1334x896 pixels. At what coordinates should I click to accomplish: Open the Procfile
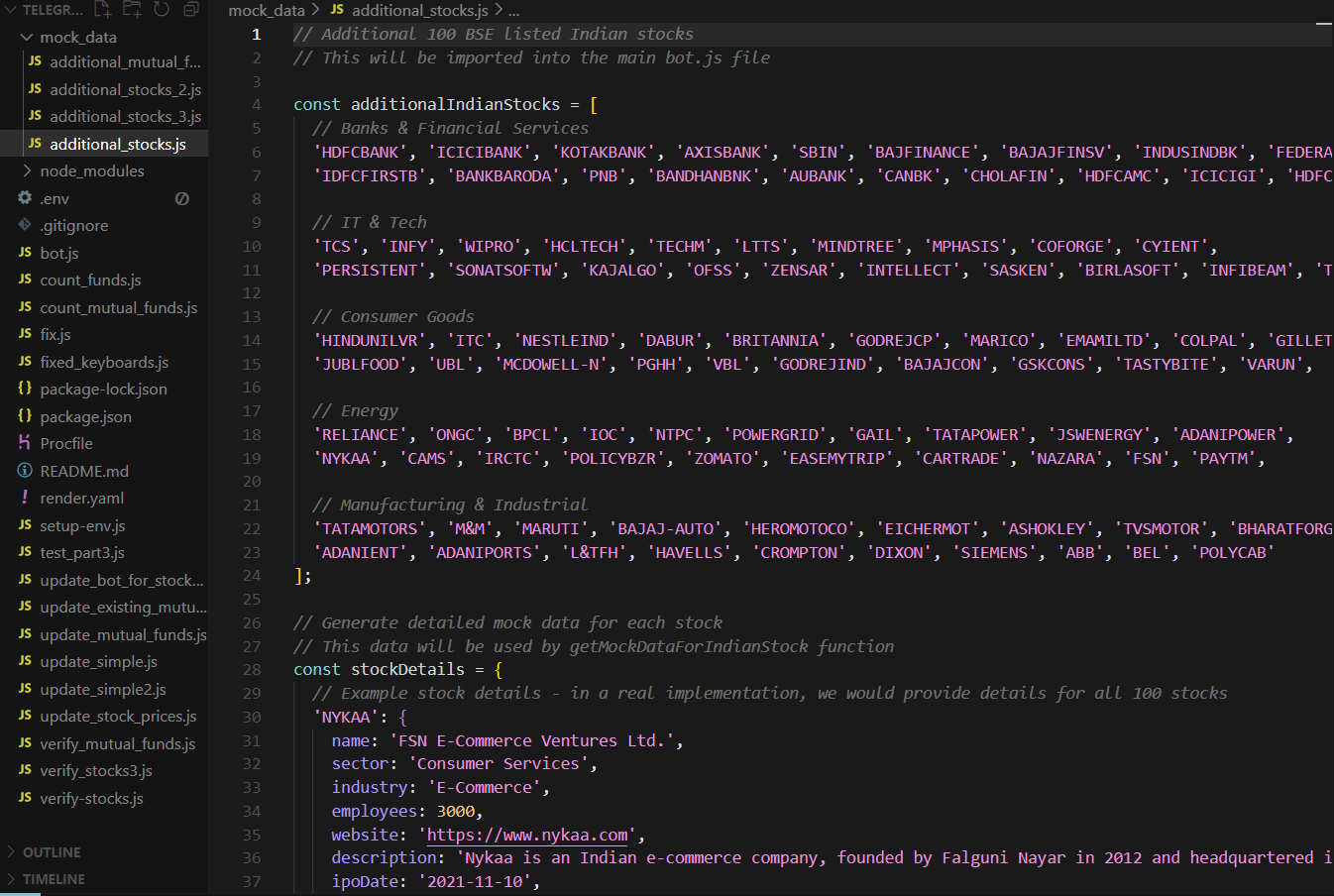click(x=66, y=443)
